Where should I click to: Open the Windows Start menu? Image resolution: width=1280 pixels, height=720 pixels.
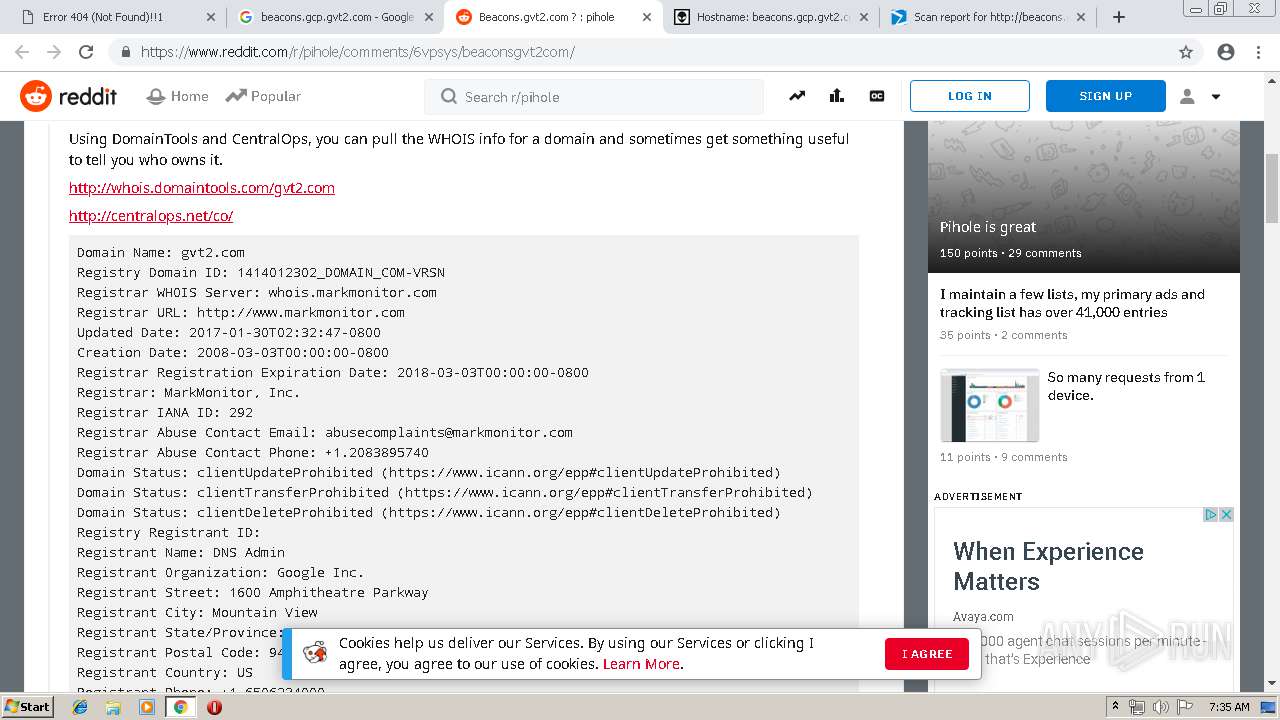click(28, 706)
